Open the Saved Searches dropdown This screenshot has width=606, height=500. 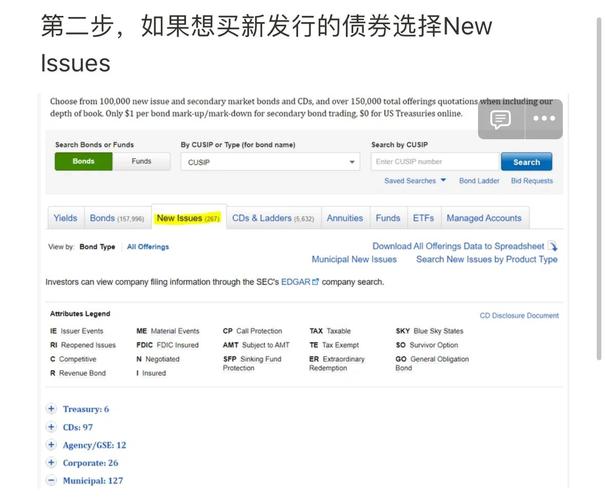(x=415, y=180)
